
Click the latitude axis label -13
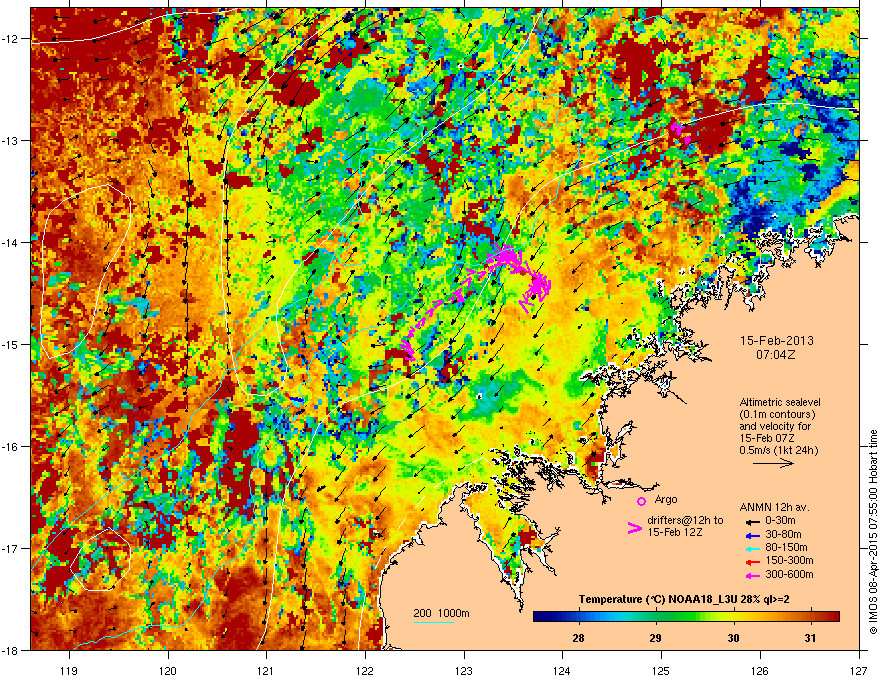[x=11, y=141]
